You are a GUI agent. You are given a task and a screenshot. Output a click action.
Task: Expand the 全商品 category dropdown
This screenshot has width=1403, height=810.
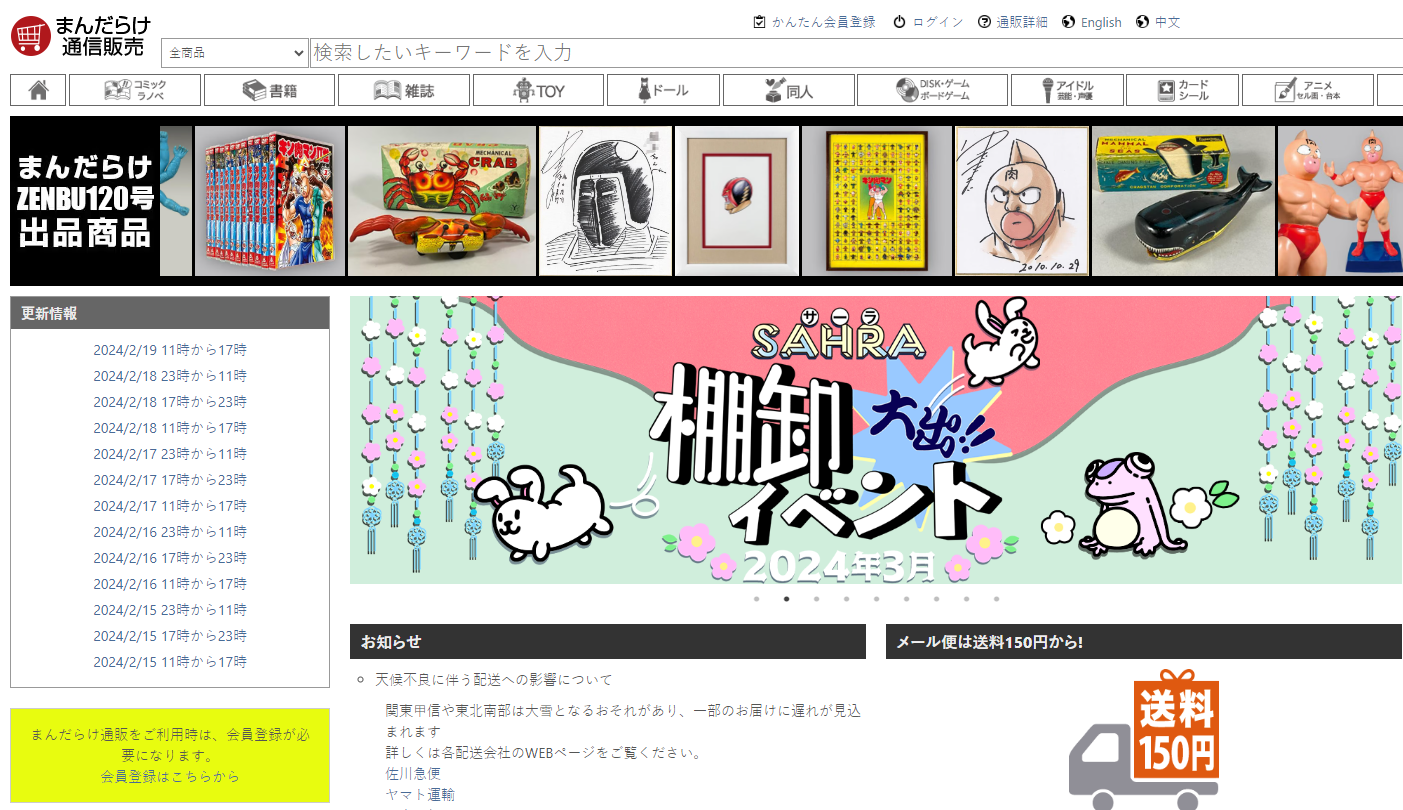tap(235, 53)
